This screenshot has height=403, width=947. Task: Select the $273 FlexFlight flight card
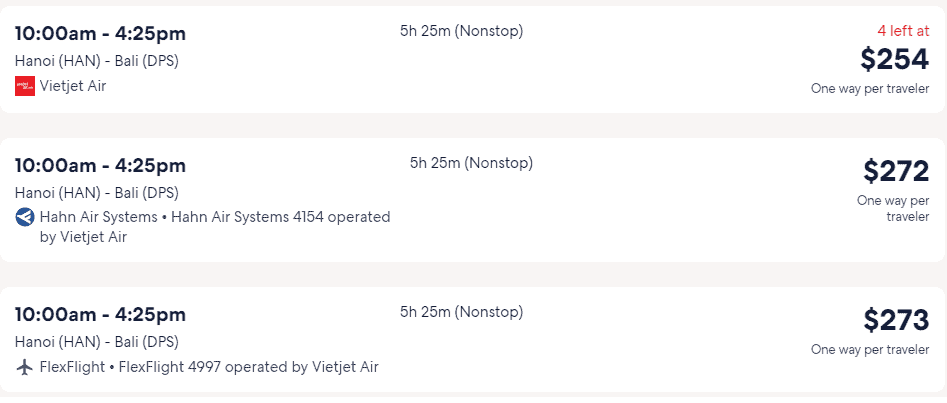coord(472,340)
